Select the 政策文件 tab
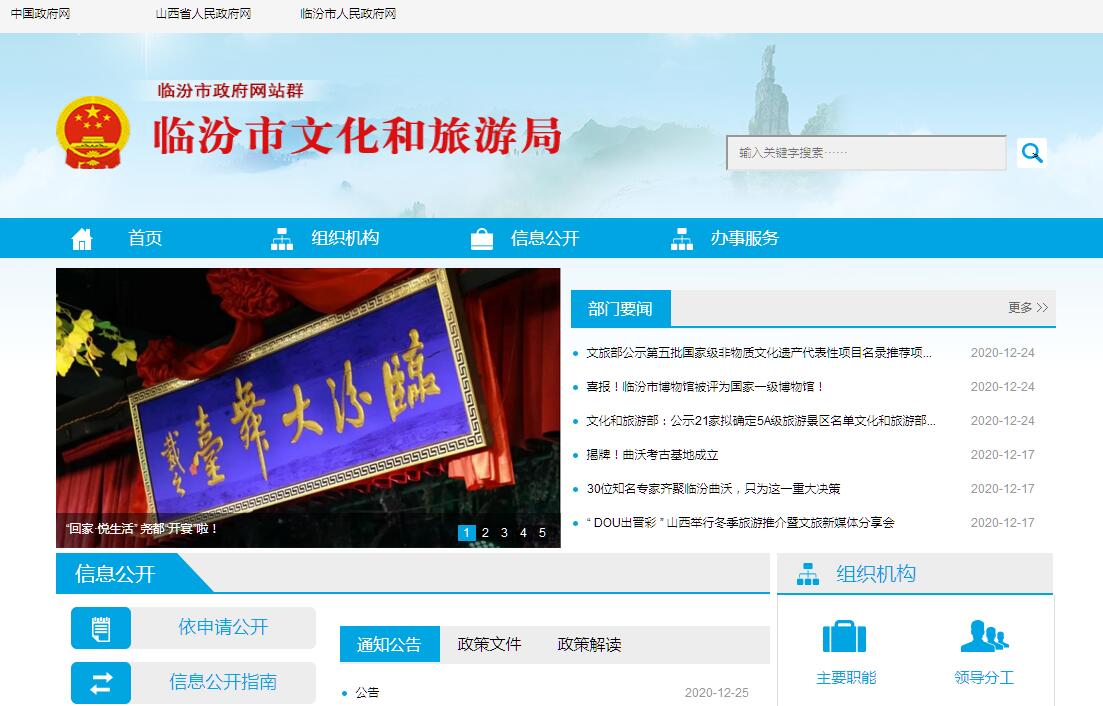Image resolution: width=1103 pixels, height=706 pixels. (x=489, y=645)
